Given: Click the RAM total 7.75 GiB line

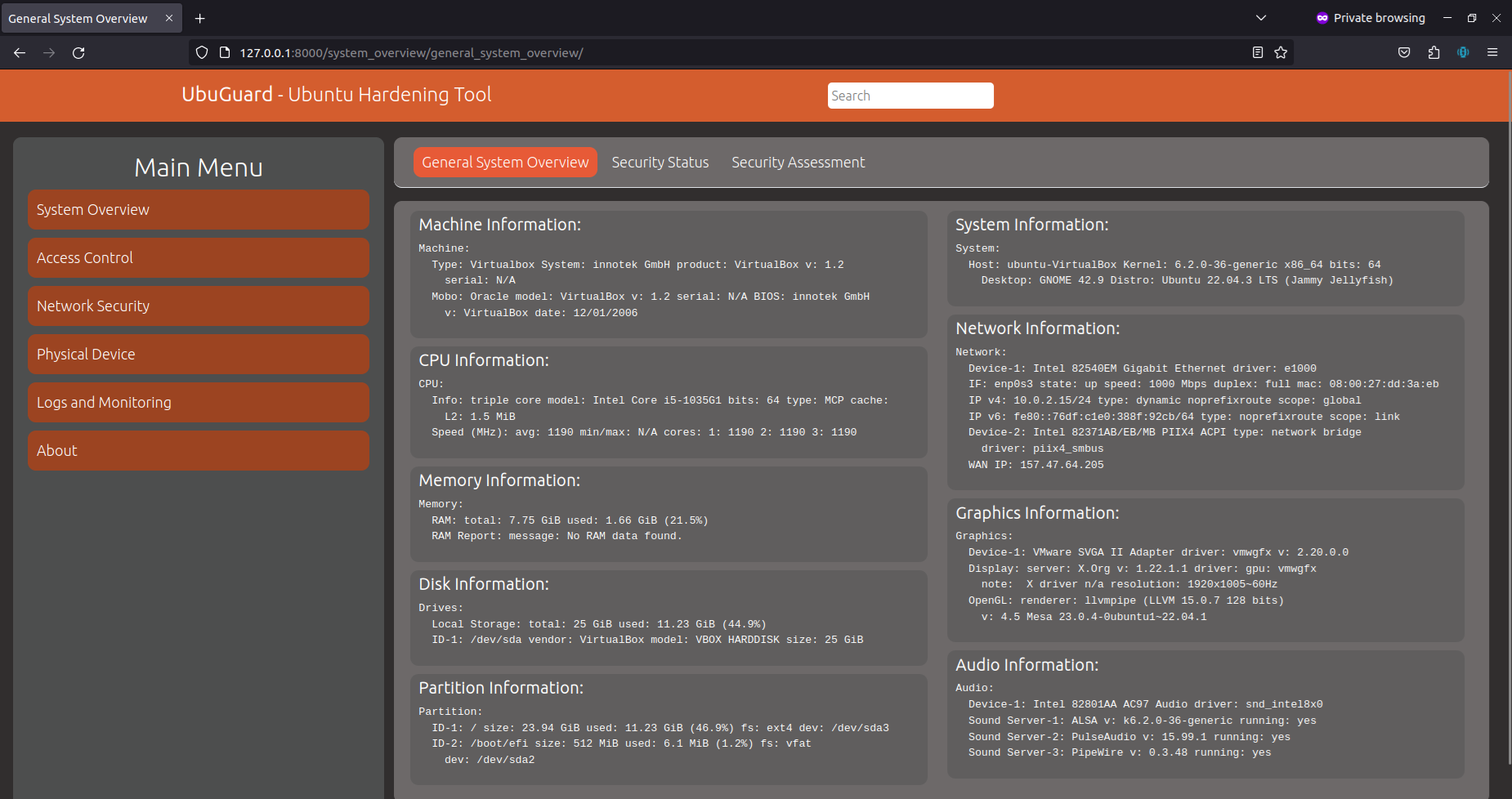Looking at the screenshot, I should pos(570,520).
